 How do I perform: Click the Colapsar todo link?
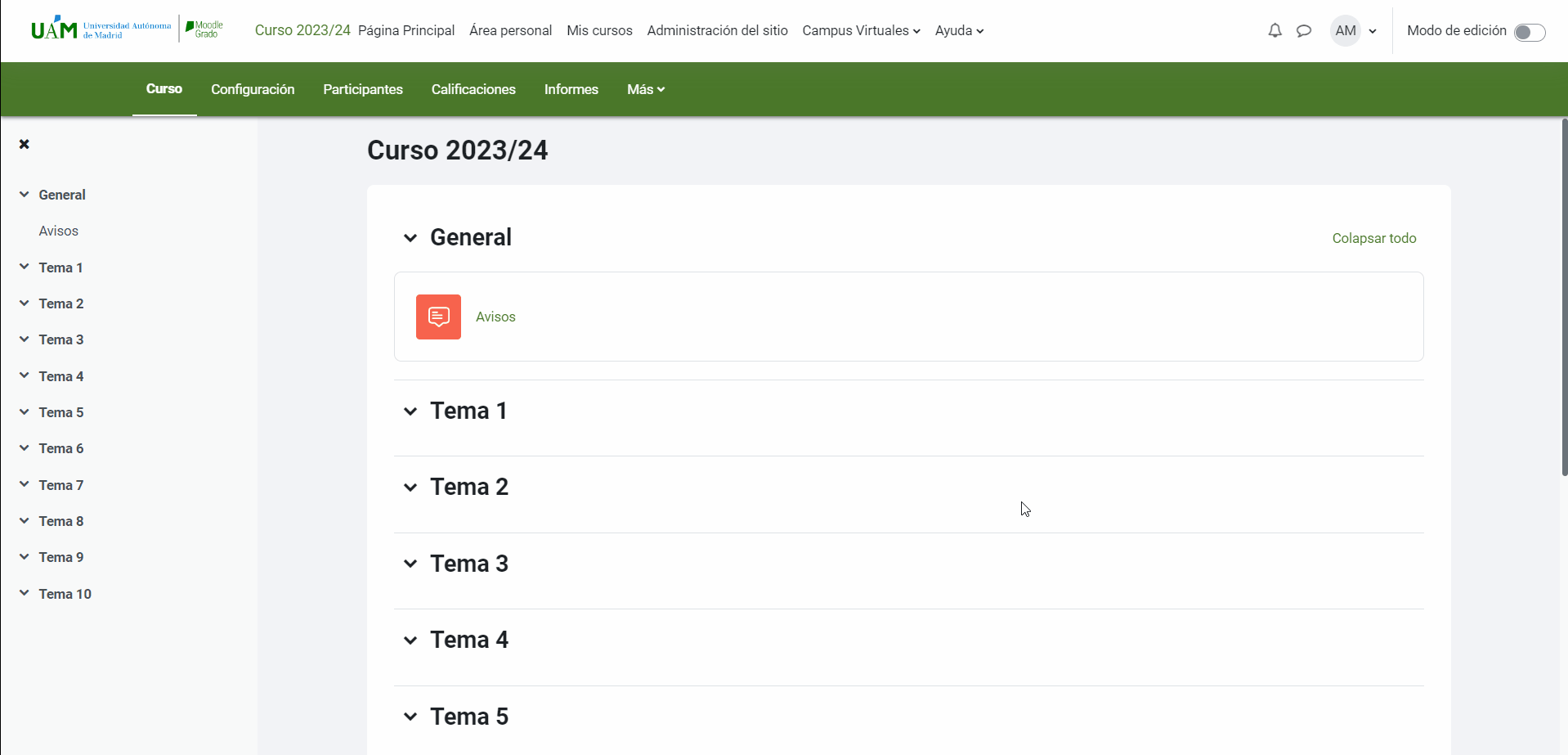tap(1373, 239)
